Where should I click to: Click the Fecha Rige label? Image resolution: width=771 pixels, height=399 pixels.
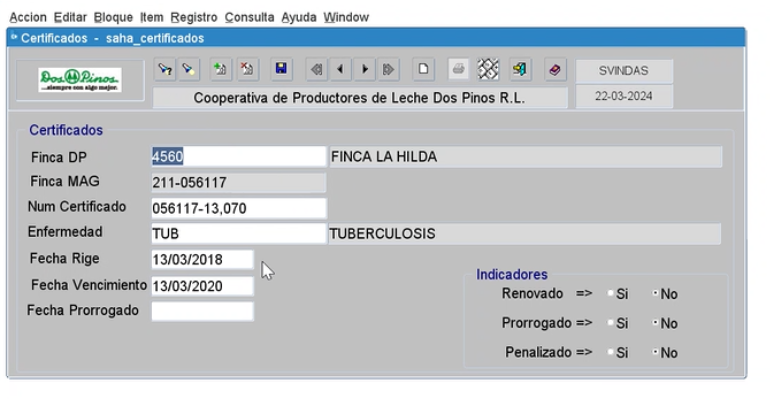tap(64, 258)
